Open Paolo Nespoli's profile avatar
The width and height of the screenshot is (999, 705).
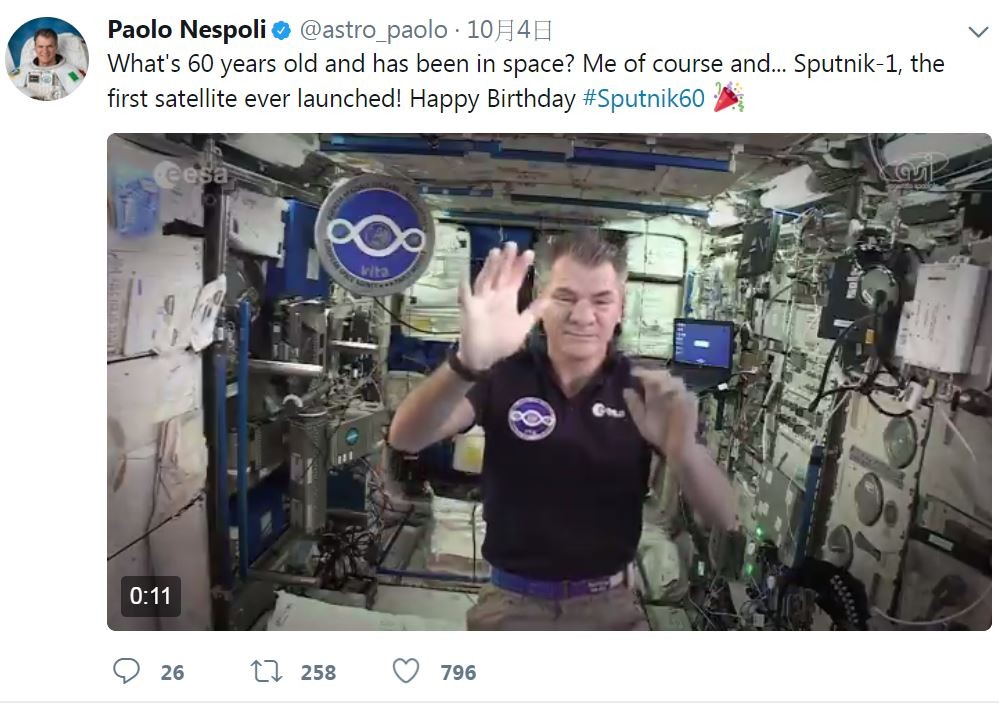pos(47,59)
